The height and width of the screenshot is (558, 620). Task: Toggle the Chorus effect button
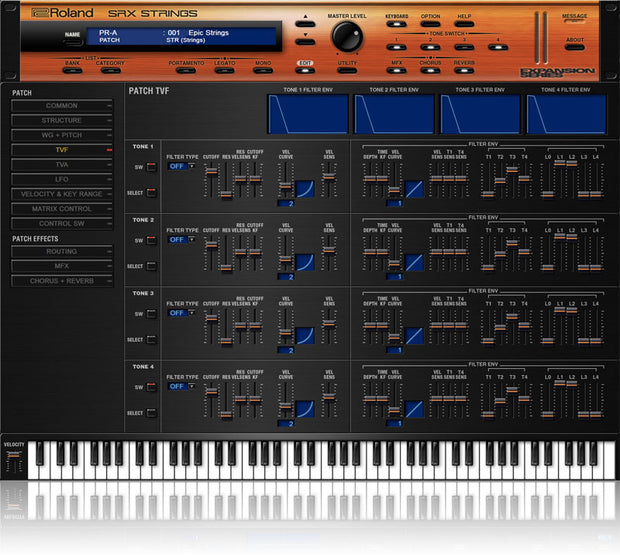point(430,71)
